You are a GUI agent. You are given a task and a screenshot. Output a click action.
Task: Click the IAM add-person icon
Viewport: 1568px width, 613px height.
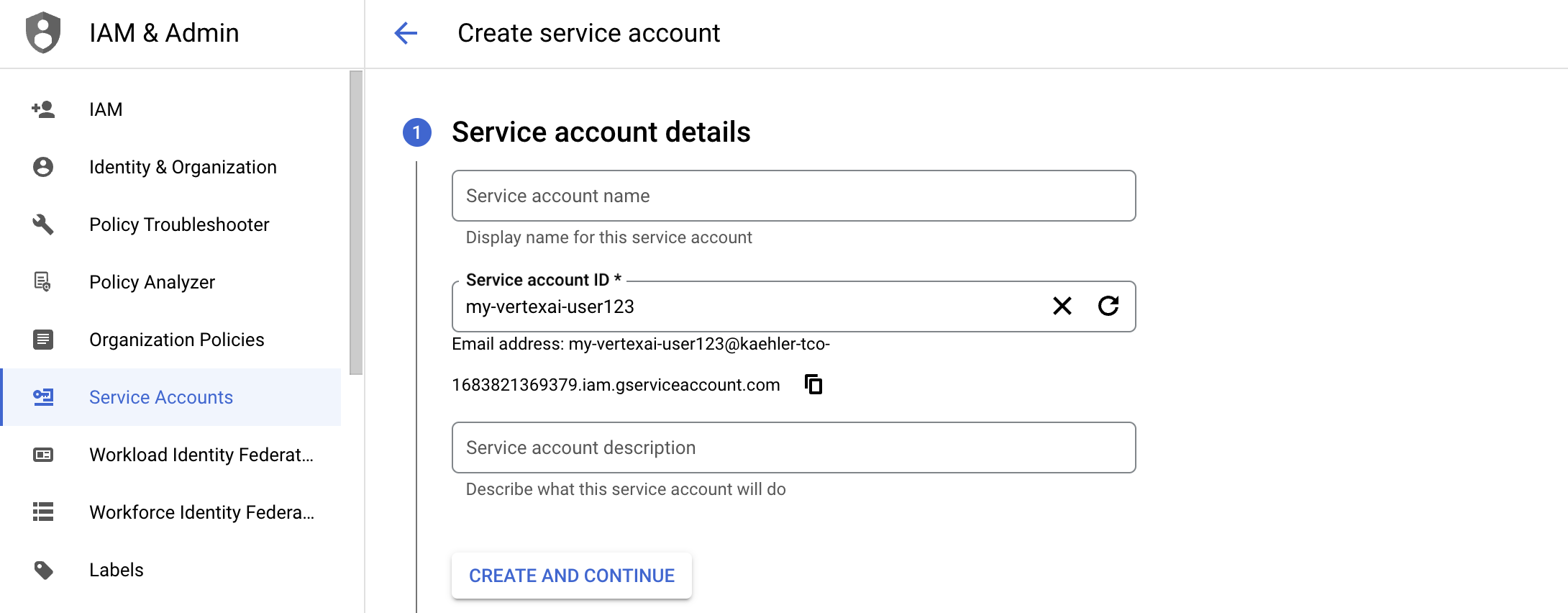point(43,109)
